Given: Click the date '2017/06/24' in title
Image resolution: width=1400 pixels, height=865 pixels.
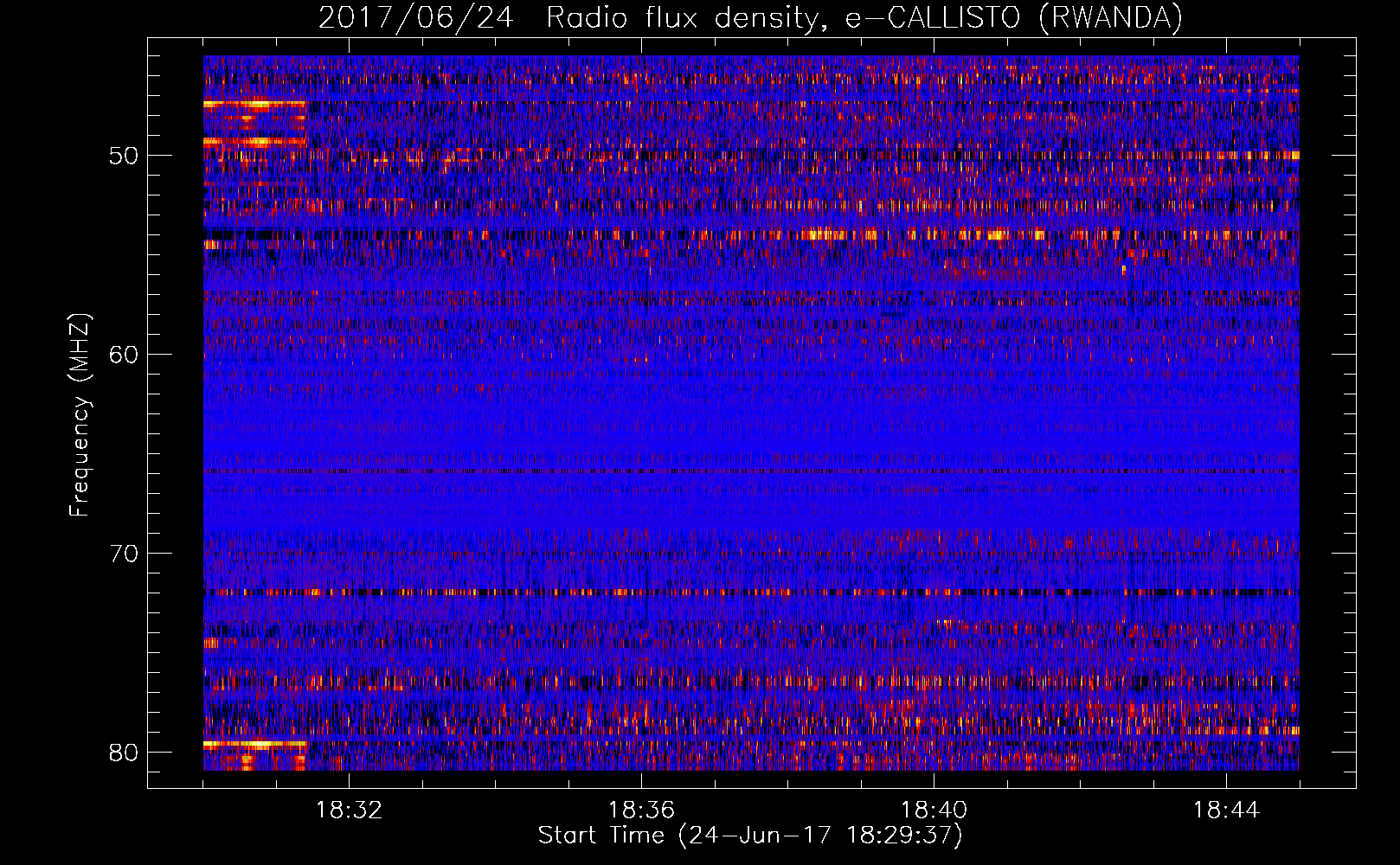Looking at the screenshot, I should [x=416, y=18].
